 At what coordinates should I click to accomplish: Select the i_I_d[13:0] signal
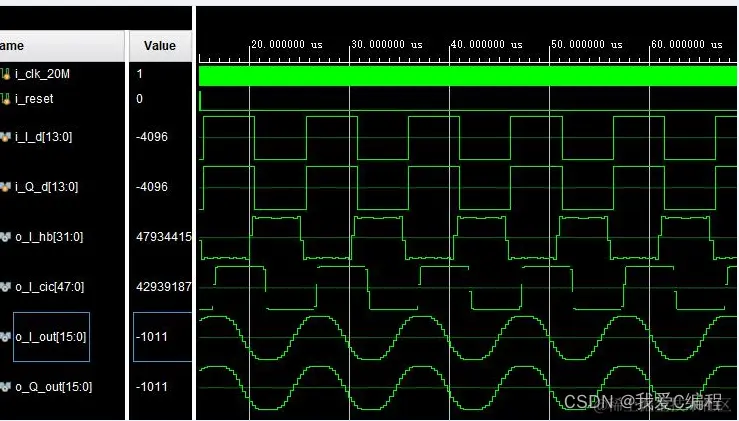click(43, 137)
